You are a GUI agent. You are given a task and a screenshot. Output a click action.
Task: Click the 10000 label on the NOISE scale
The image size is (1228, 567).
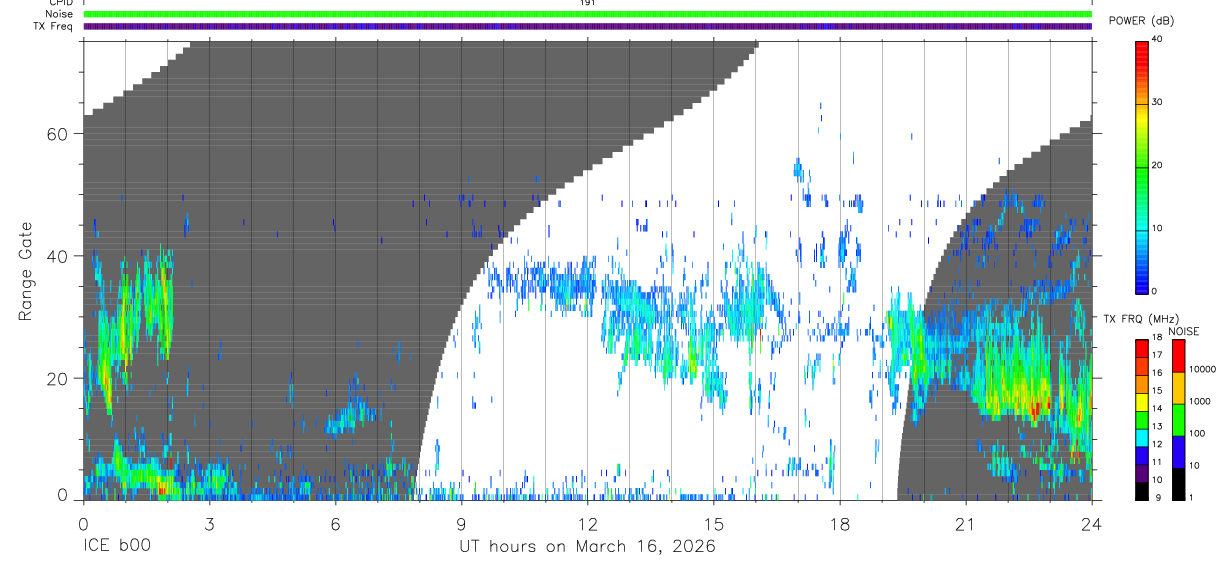point(1203,370)
